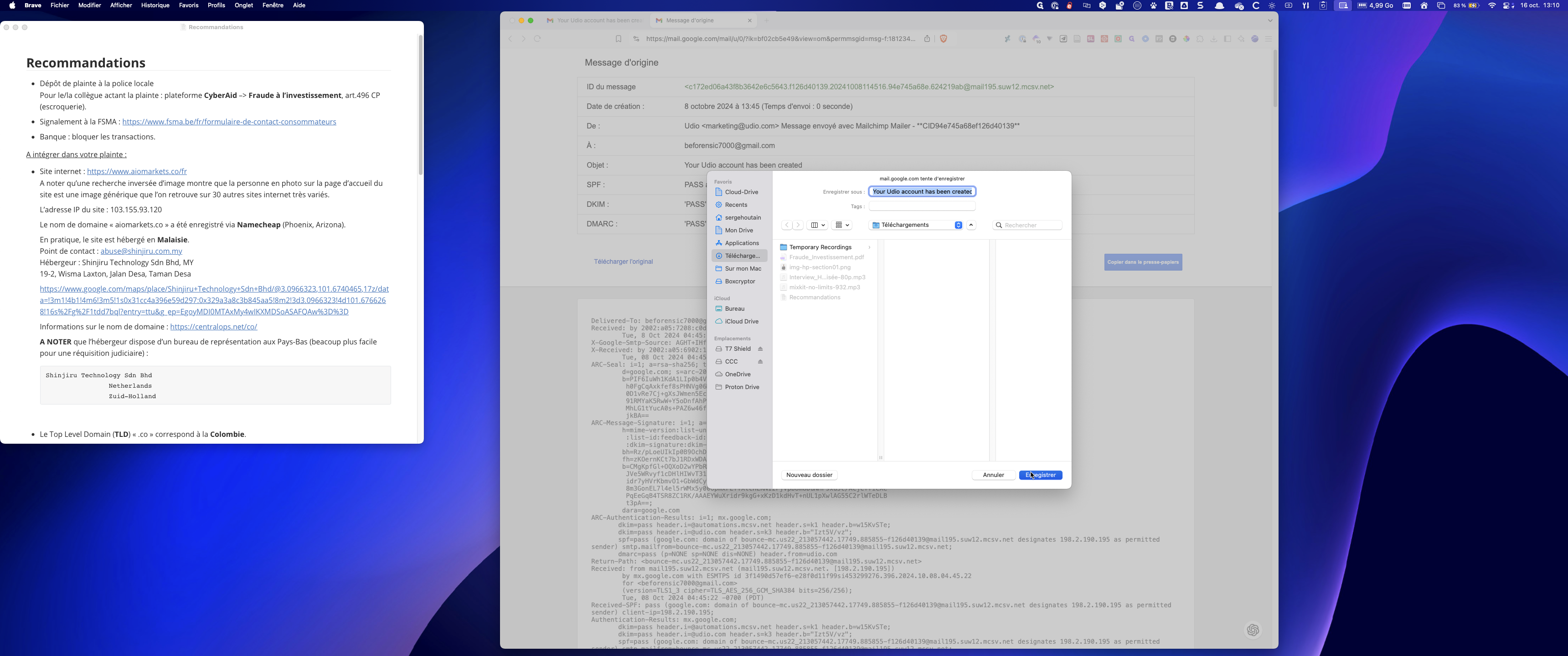The width and height of the screenshot is (1568, 656).
Task: Open the aiomarkets.co/fr link
Action: (137, 172)
